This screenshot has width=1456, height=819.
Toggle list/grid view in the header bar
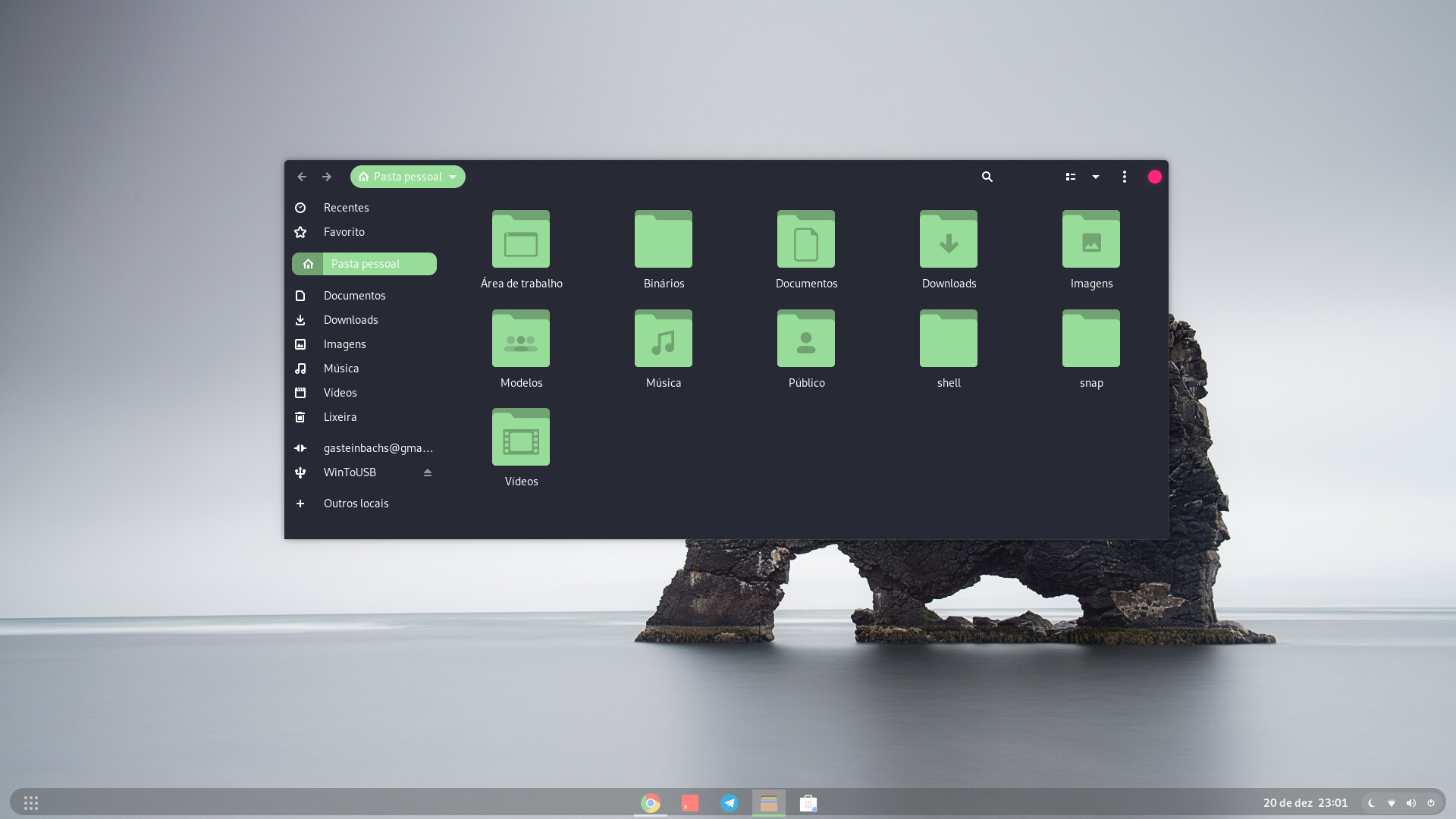[x=1070, y=177]
